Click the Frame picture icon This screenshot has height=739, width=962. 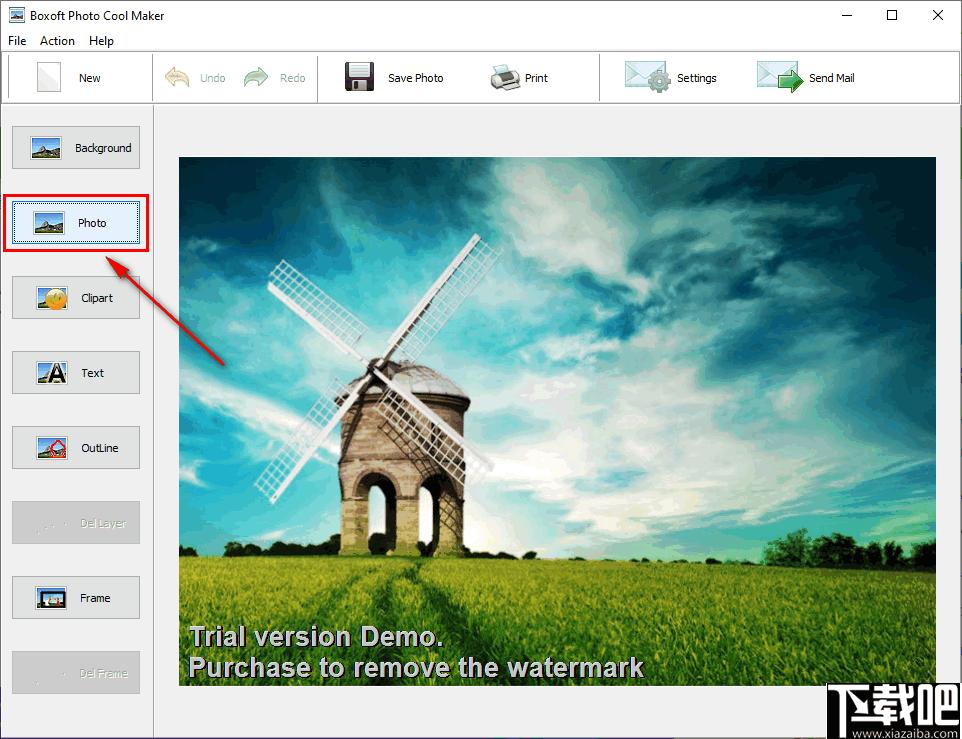tap(51, 598)
